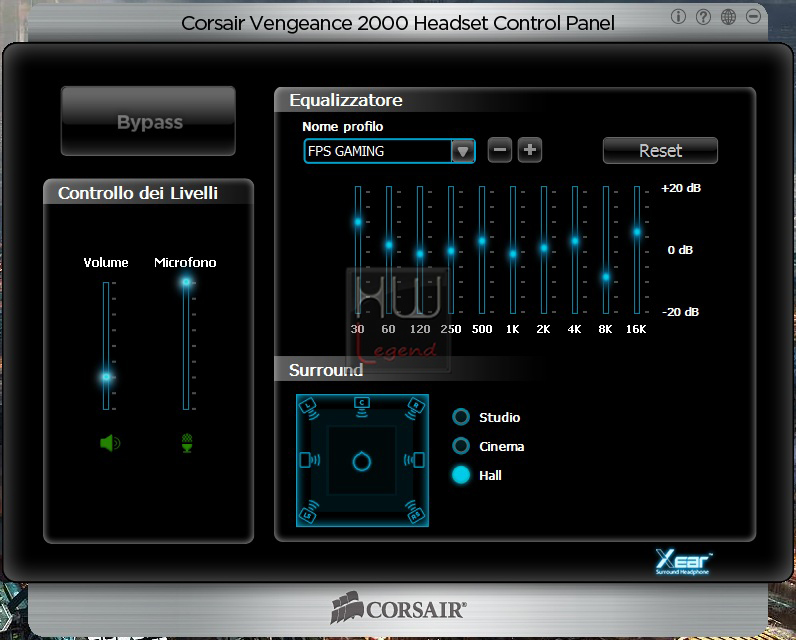Mute the microphone via green mic icon

187,443
